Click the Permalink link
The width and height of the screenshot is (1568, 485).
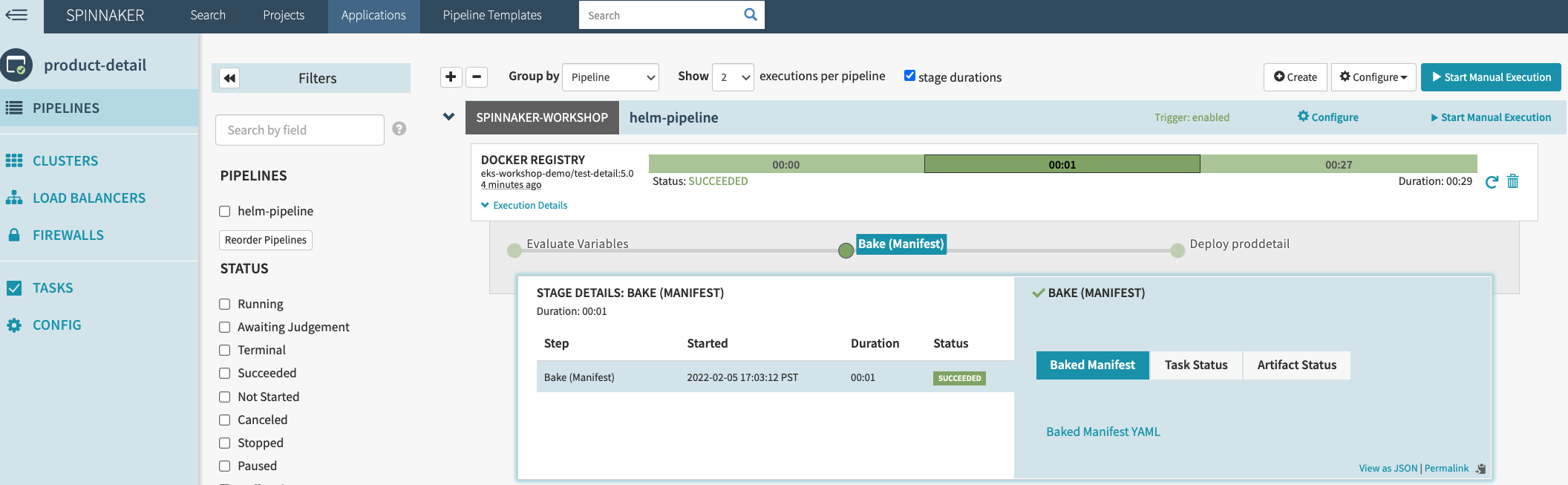click(x=1446, y=468)
